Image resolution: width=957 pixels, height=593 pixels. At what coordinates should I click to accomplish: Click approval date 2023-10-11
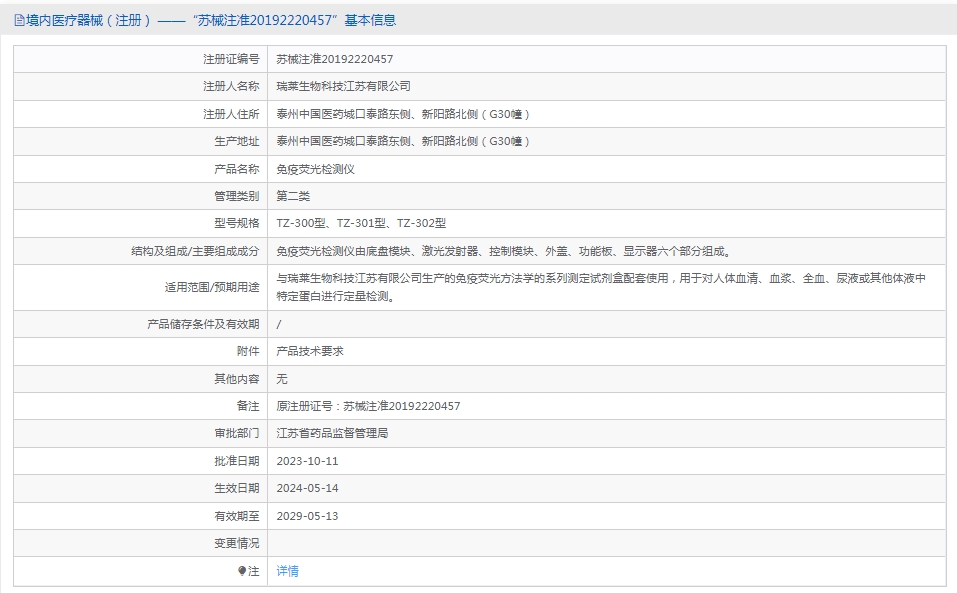point(307,461)
